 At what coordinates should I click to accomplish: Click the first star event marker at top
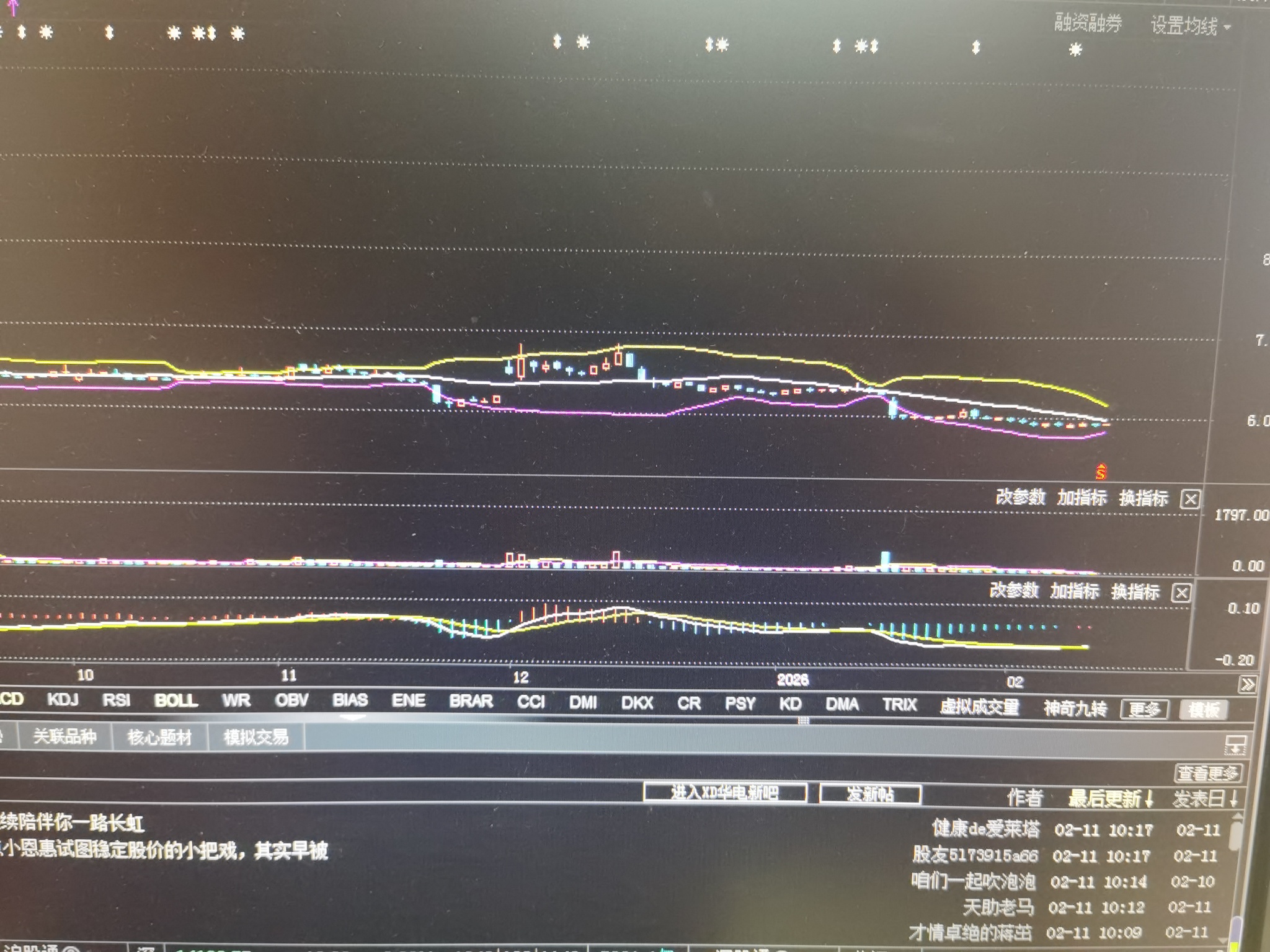tap(46, 32)
